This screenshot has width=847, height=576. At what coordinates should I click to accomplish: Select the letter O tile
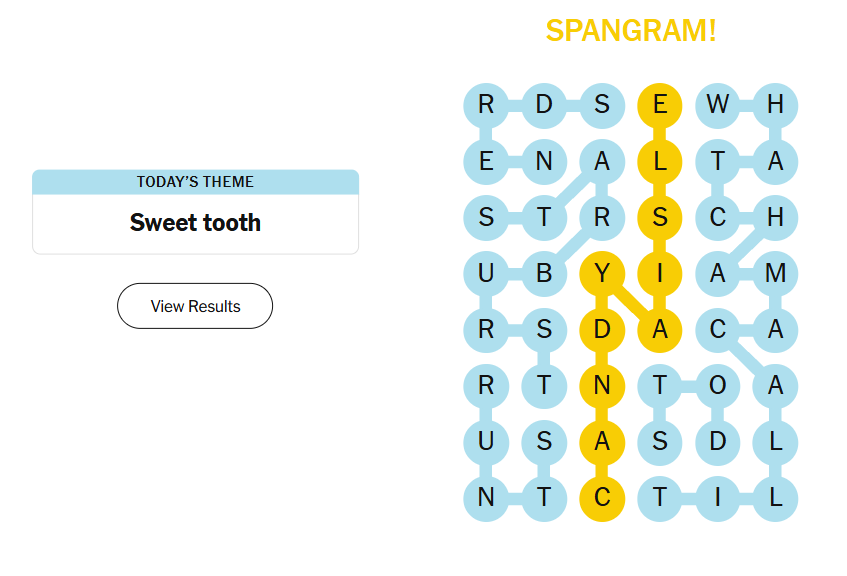718,385
